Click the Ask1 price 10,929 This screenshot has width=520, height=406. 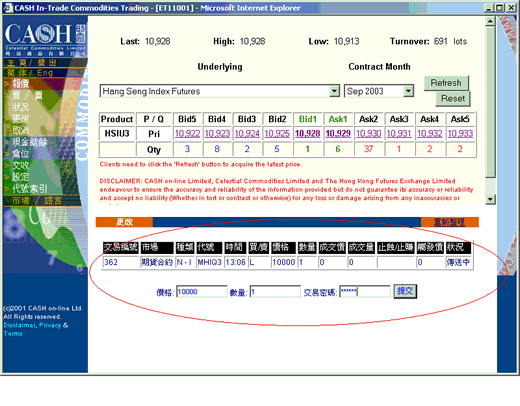(338, 134)
